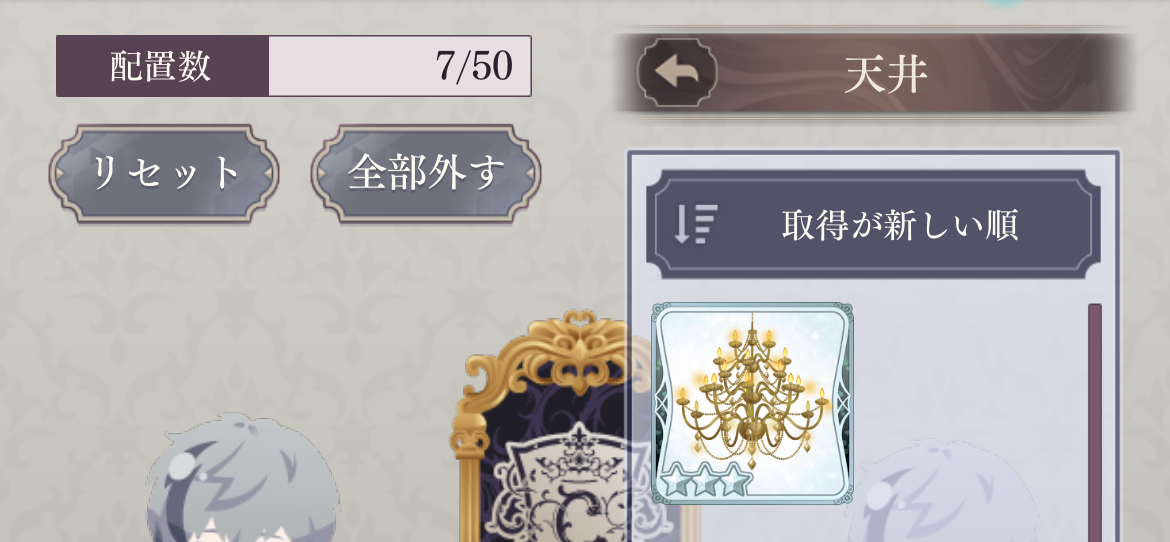
Task: Select the golden chandelier item card
Action: pyautogui.click(x=752, y=403)
